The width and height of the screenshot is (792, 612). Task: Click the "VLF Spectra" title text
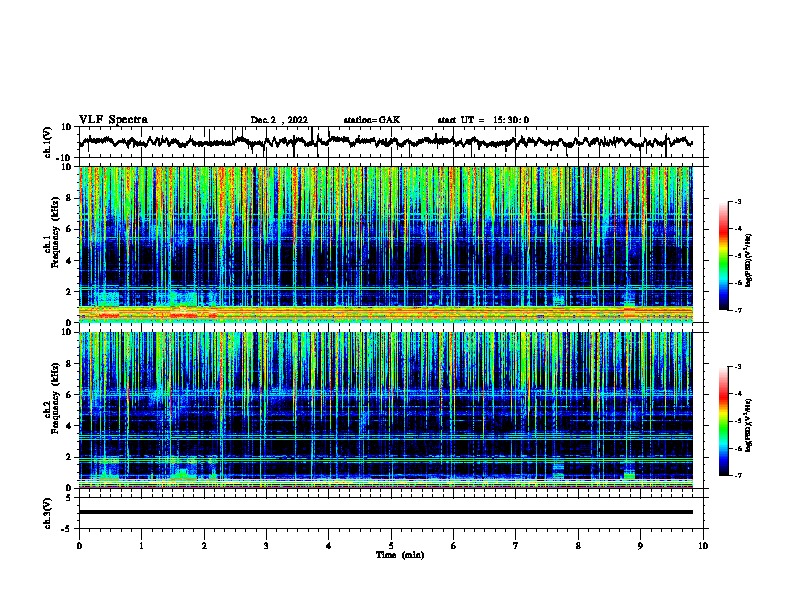(x=113, y=120)
